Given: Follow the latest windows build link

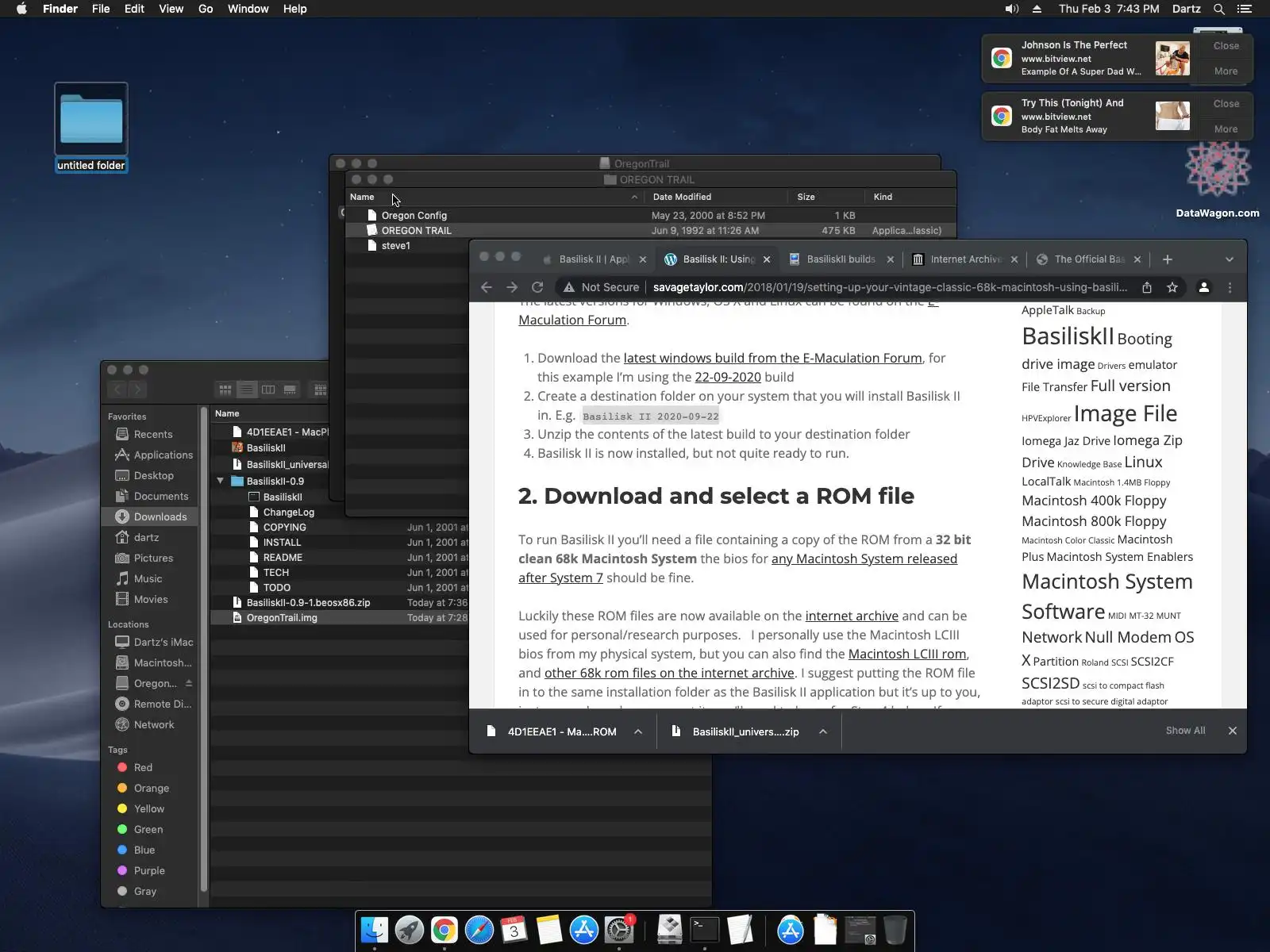Looking at the screenshot, I should [773, 358].
